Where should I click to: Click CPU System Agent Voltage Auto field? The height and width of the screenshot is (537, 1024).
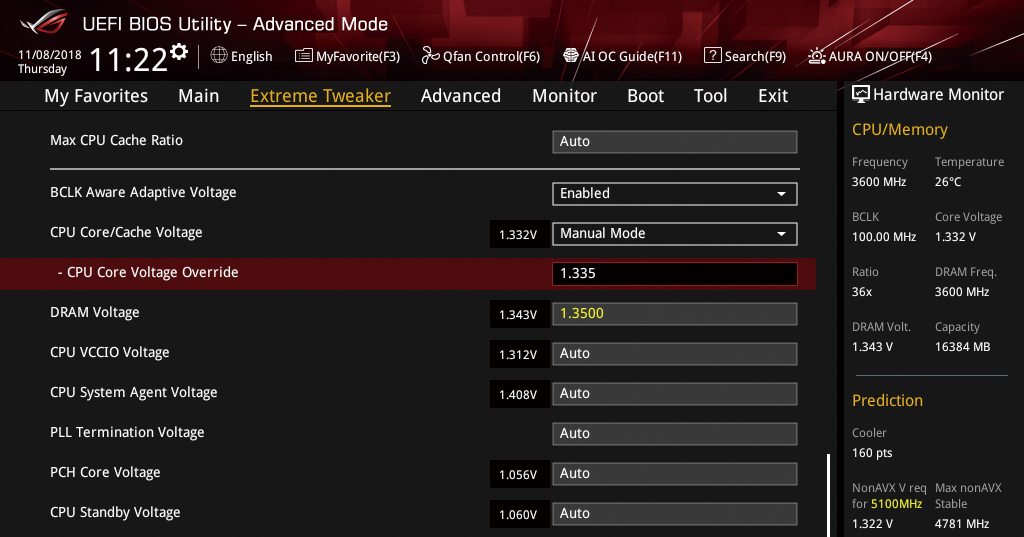[675, 394]
